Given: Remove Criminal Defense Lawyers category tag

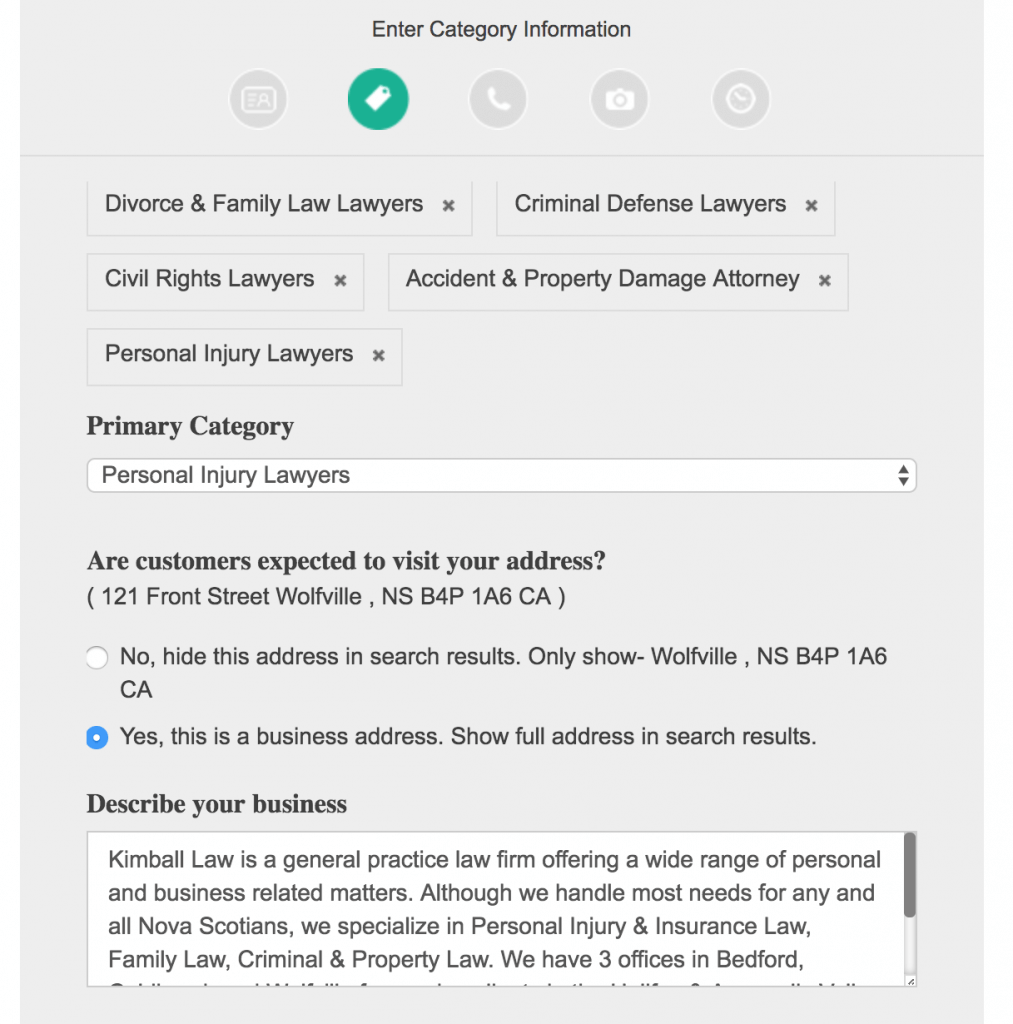Looking at the screenshot, I should click(x=811, y=206).
